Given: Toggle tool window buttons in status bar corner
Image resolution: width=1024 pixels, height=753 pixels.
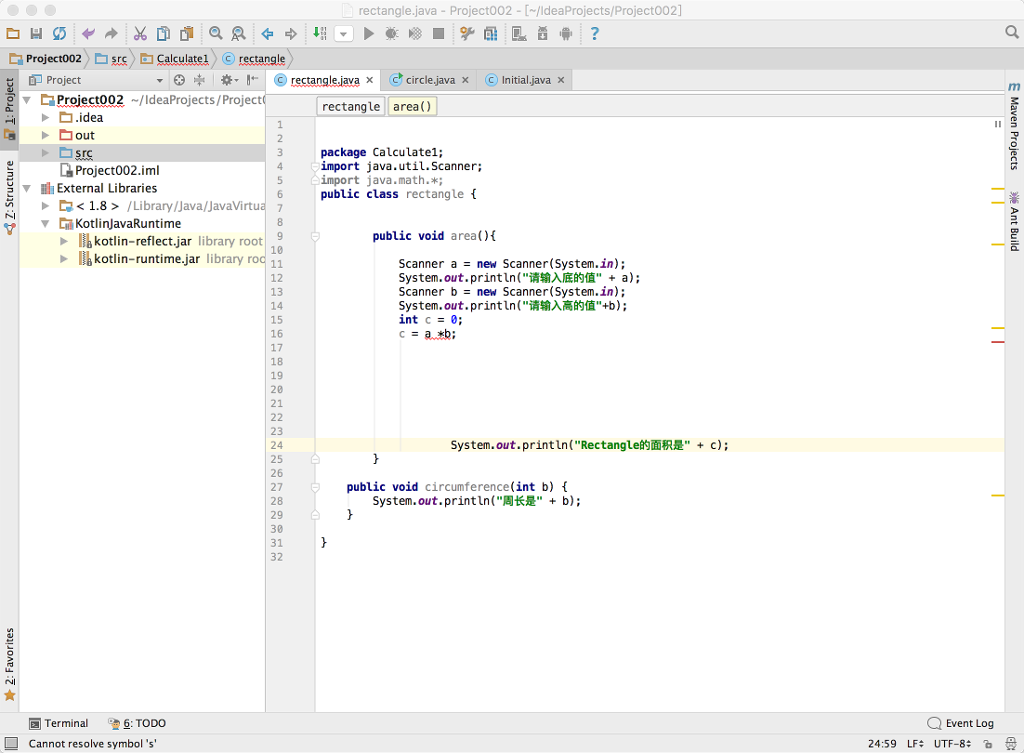Looking at the screenshot, I should tap(11, 743).
